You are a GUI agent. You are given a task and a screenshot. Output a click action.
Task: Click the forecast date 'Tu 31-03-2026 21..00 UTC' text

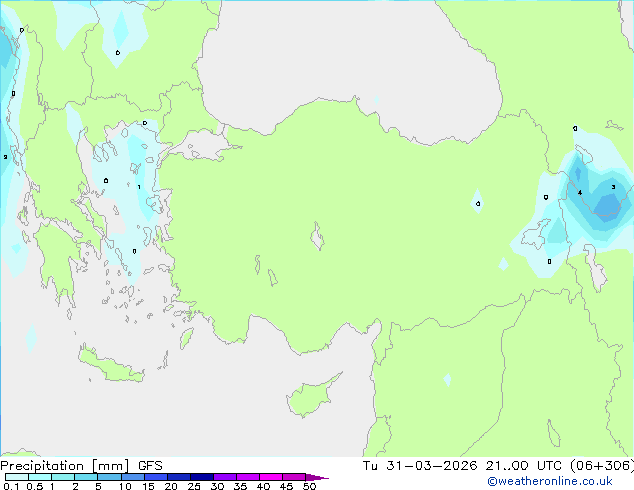(x=462, y=466)
